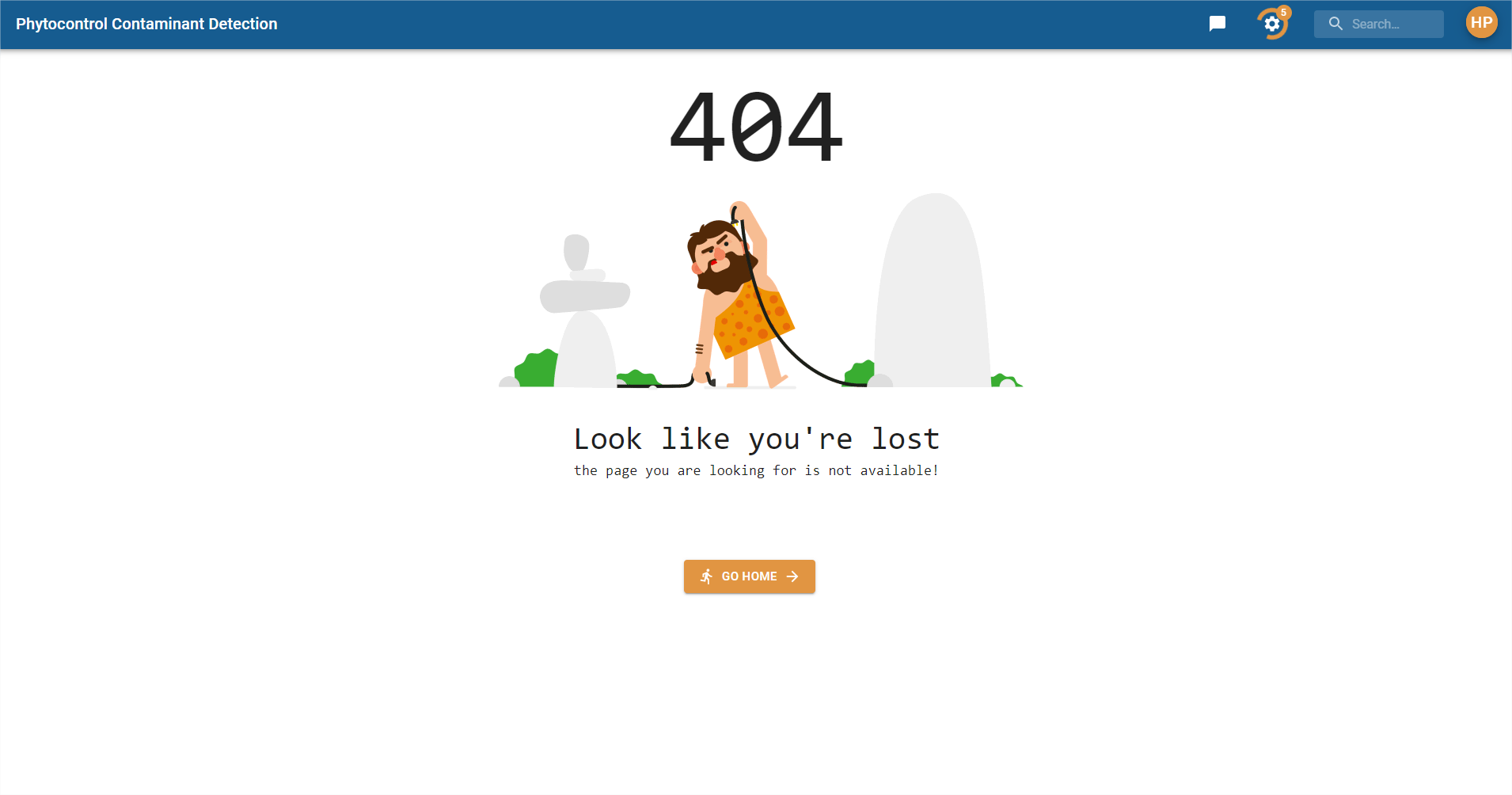The height and width of the screenshot is (795, 1512).
Task: Click the Phytocontrol Contaminant Detection title
Action: [x=146, y=24]
